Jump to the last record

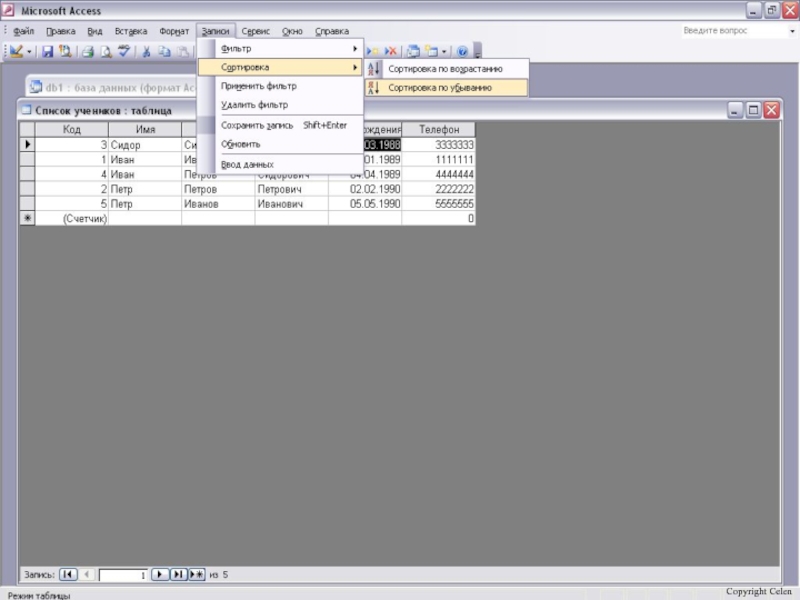178,575
